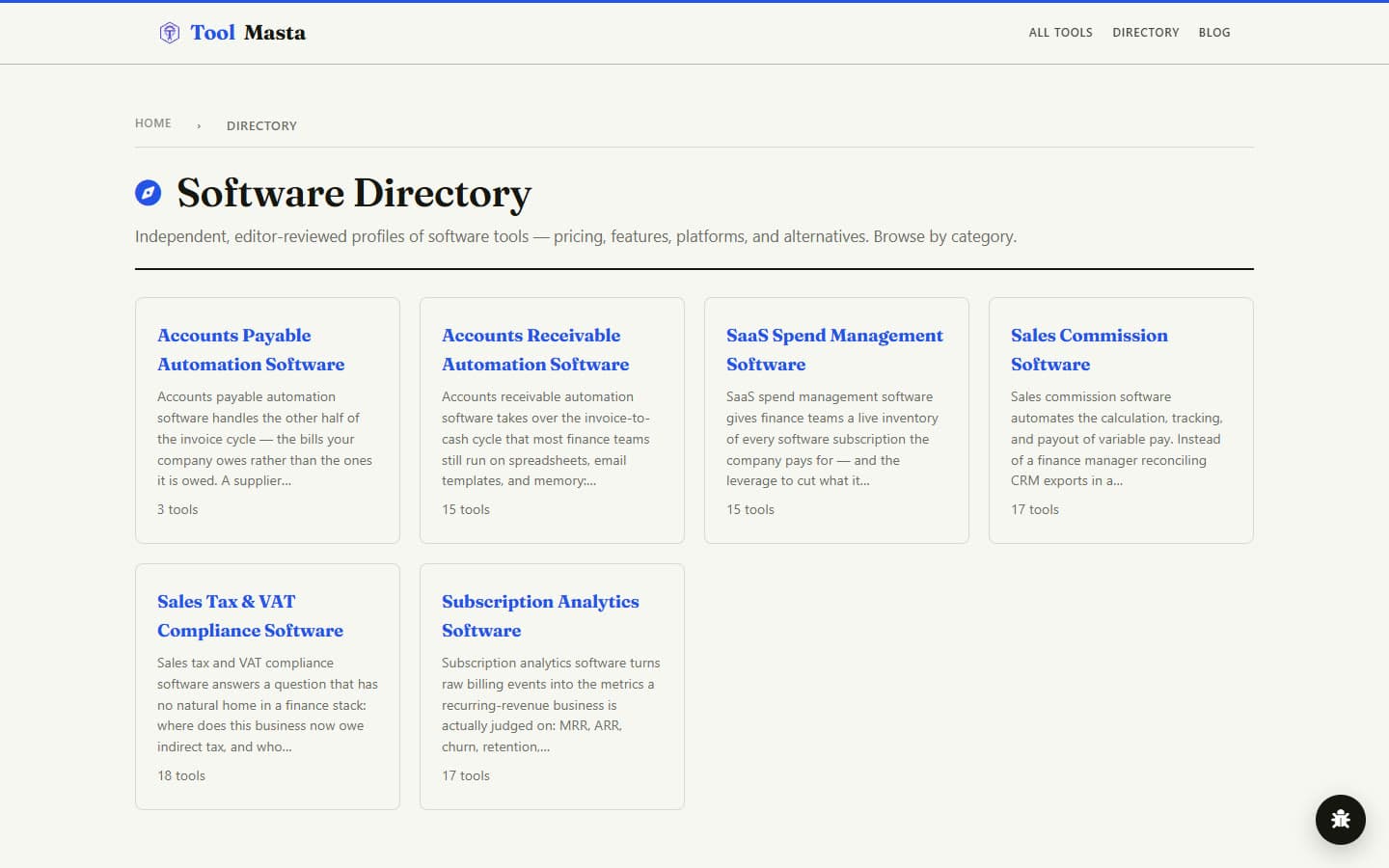Click the Tool Masta shield logo icon
This screenshot has height=868, width=1389.
(x=170, y=33)
